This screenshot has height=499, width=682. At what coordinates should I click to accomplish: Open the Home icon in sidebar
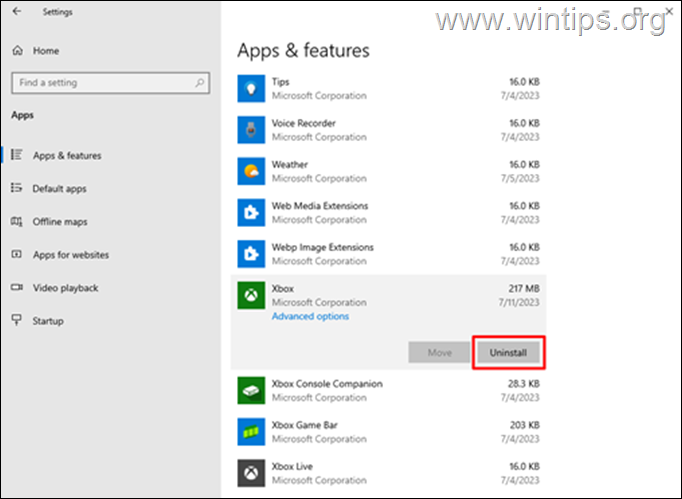[x=17, y=50]
